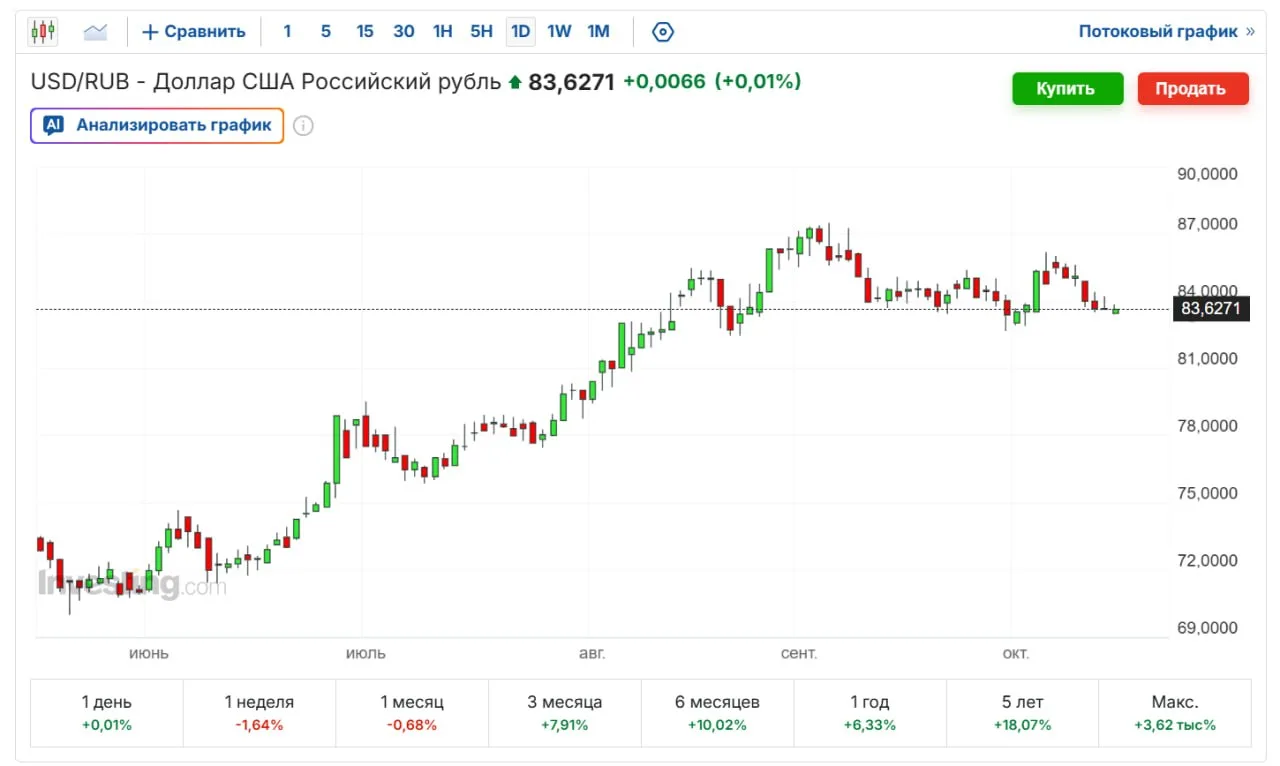Click the сент. date axis label
Screen dimensions: 1280x766
pyautogui.click(x=799, y=654)
